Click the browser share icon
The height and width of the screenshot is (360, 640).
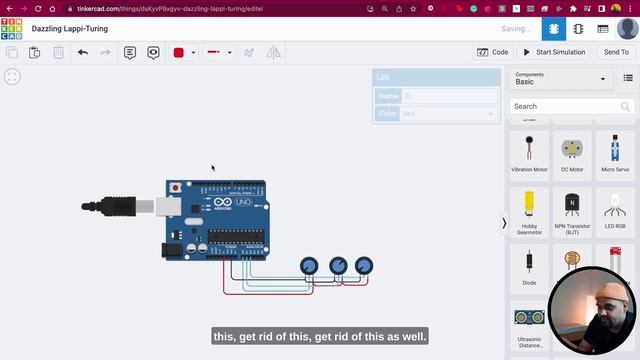tap(399, 9)
